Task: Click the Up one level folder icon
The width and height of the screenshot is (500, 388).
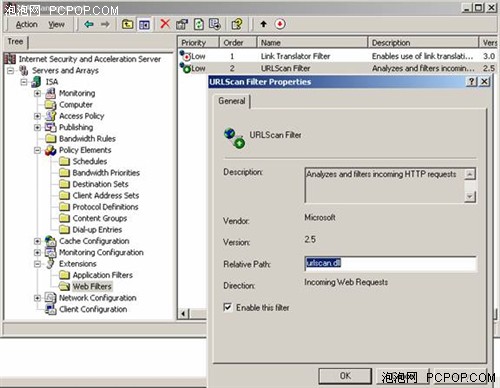Action: (x=127, y=24)
